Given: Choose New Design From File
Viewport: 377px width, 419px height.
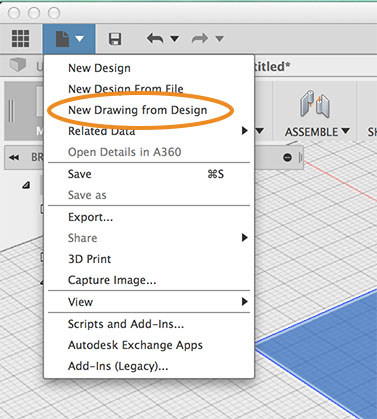Looking at the screenshot, I should point(149,89).
